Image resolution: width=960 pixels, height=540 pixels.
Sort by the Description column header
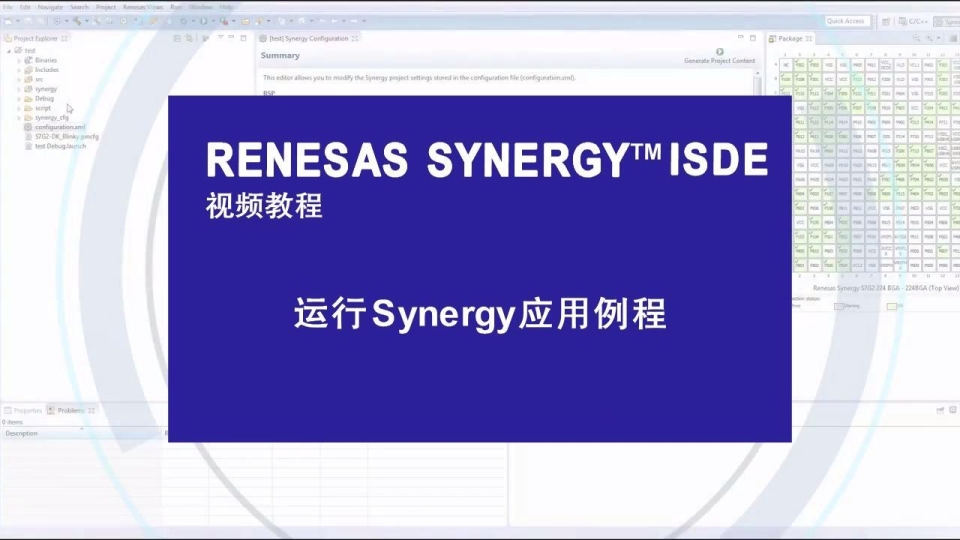[81, 433]
